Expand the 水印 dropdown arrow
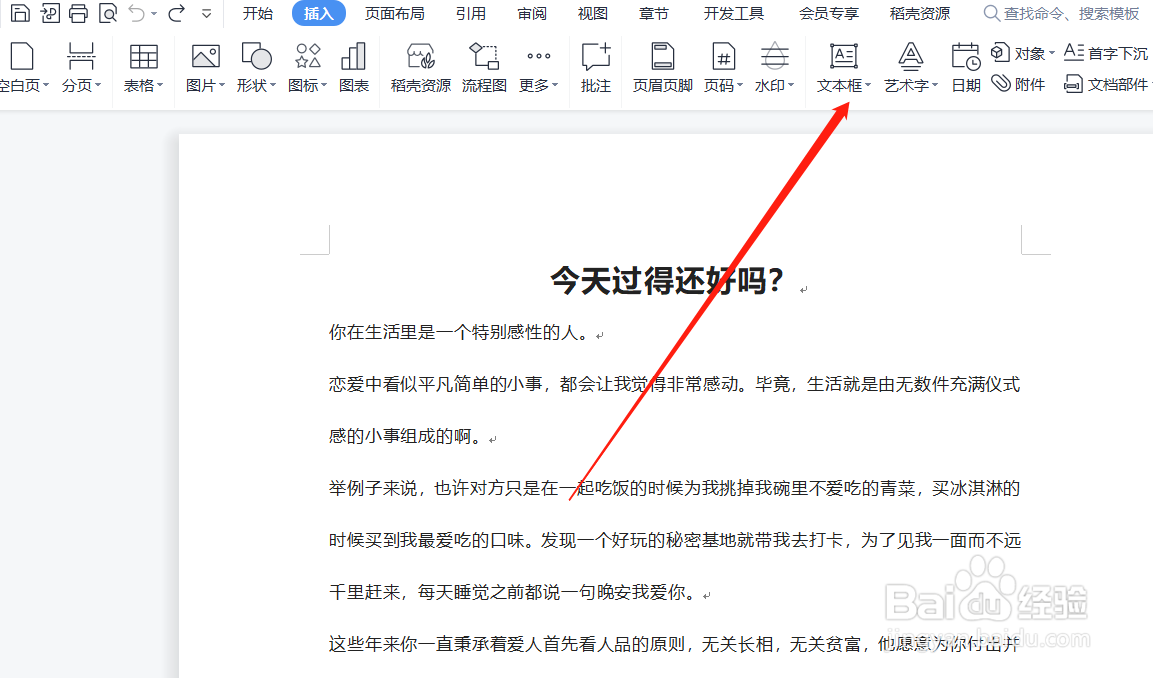Screen dimensions: 1153x678 [x=791, y=85]
